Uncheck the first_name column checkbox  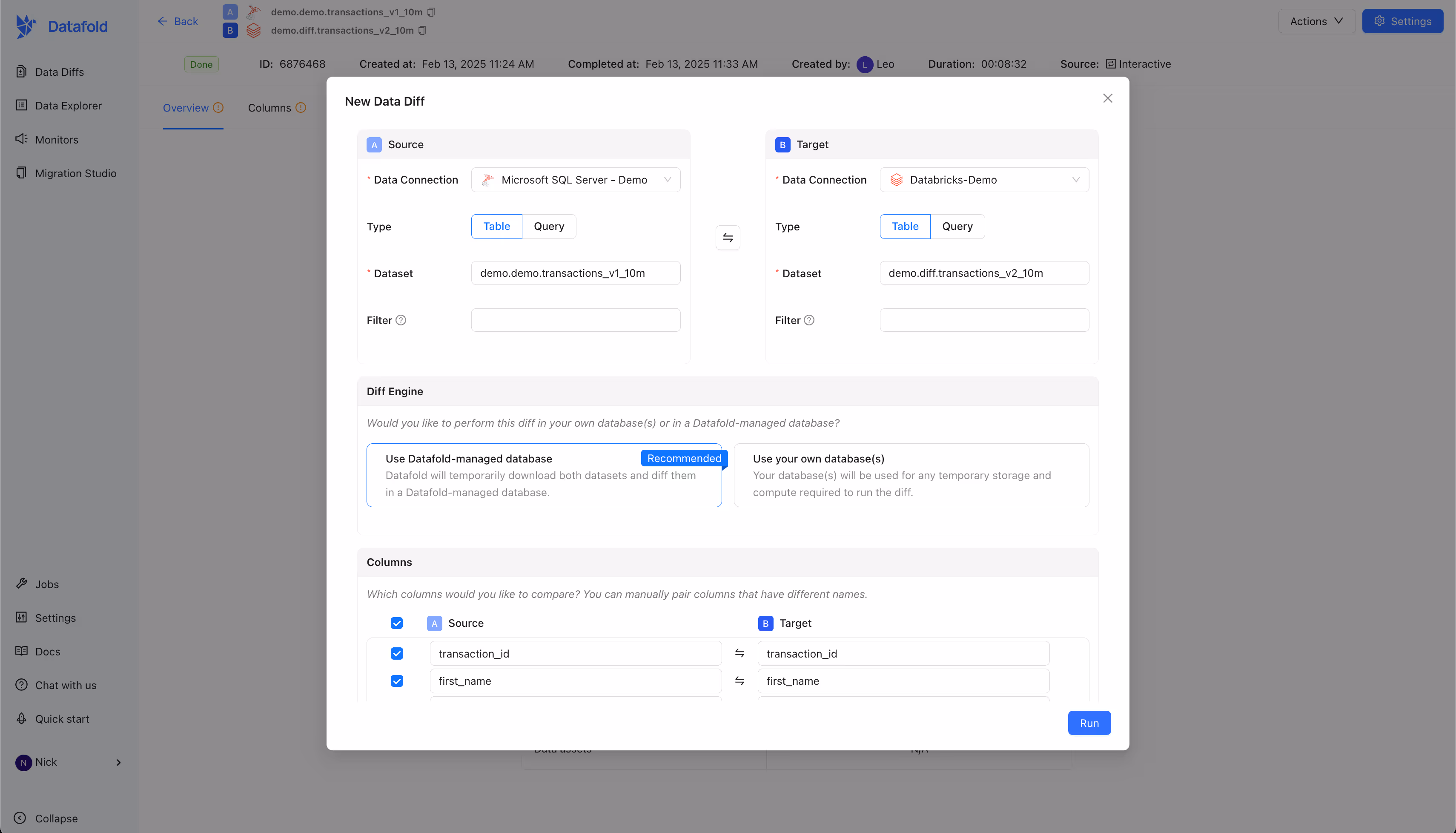point(397,681)
